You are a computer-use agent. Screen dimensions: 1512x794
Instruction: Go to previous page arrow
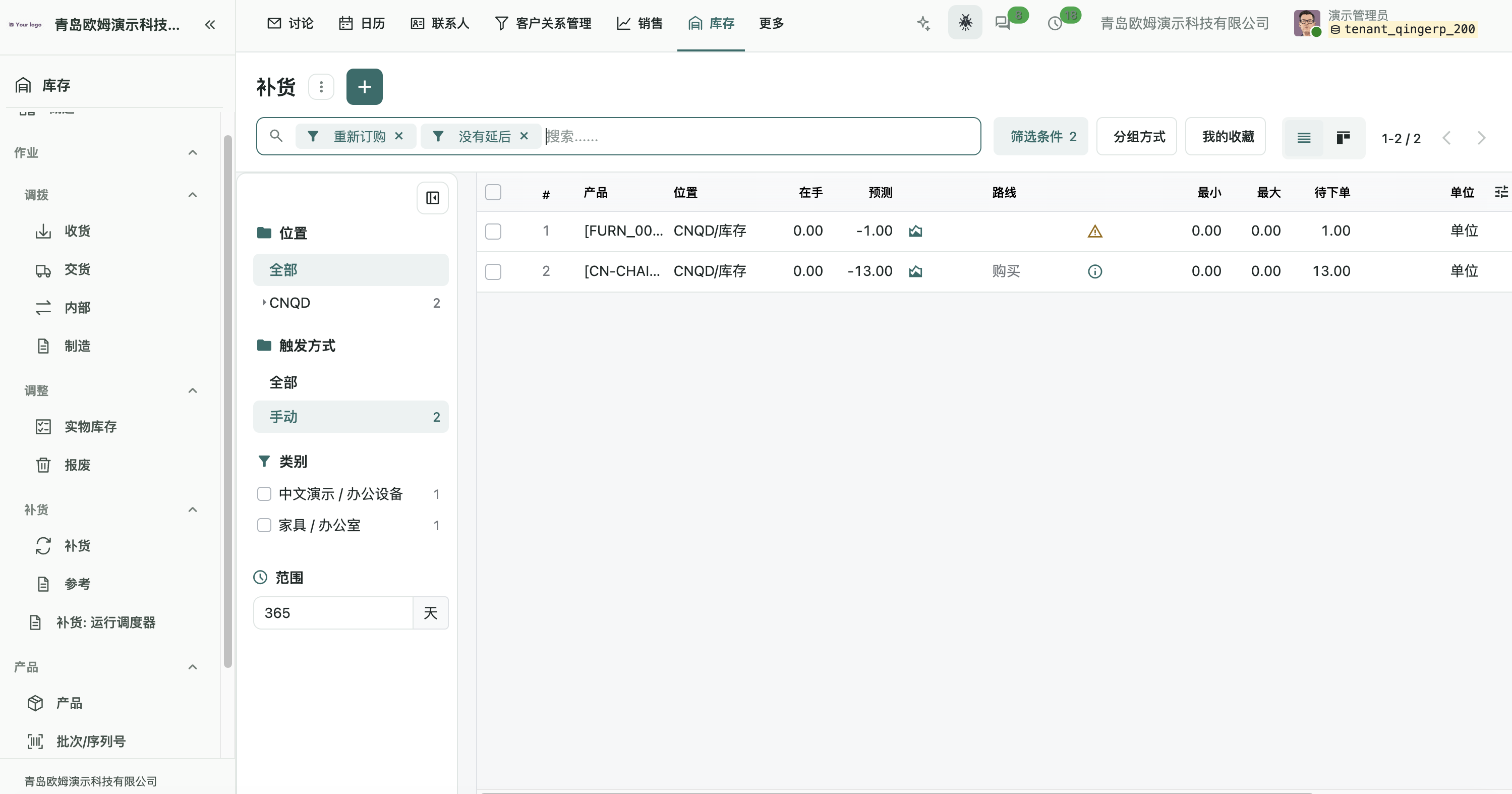1447,138
